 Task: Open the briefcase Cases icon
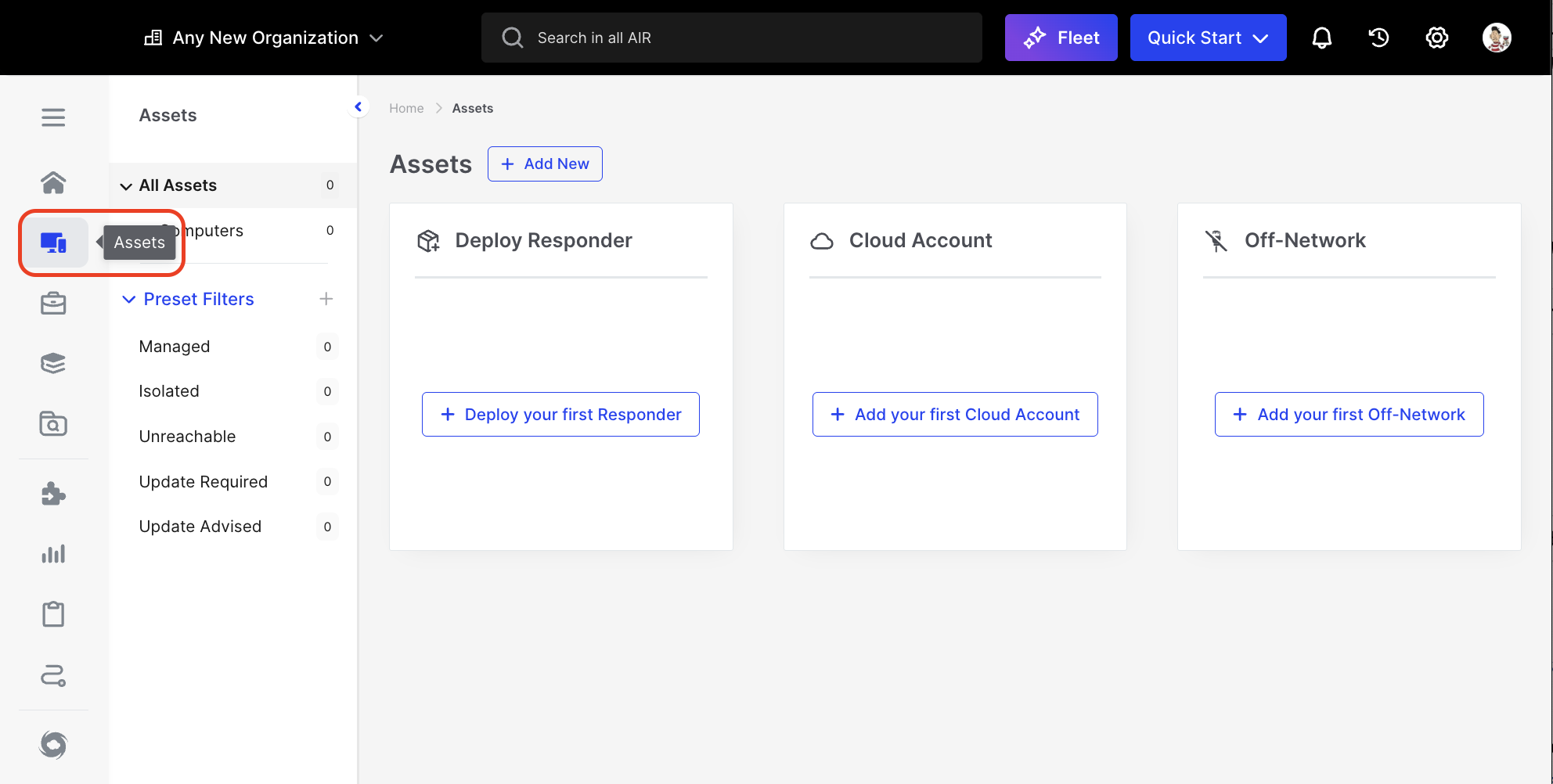(53, 303)
